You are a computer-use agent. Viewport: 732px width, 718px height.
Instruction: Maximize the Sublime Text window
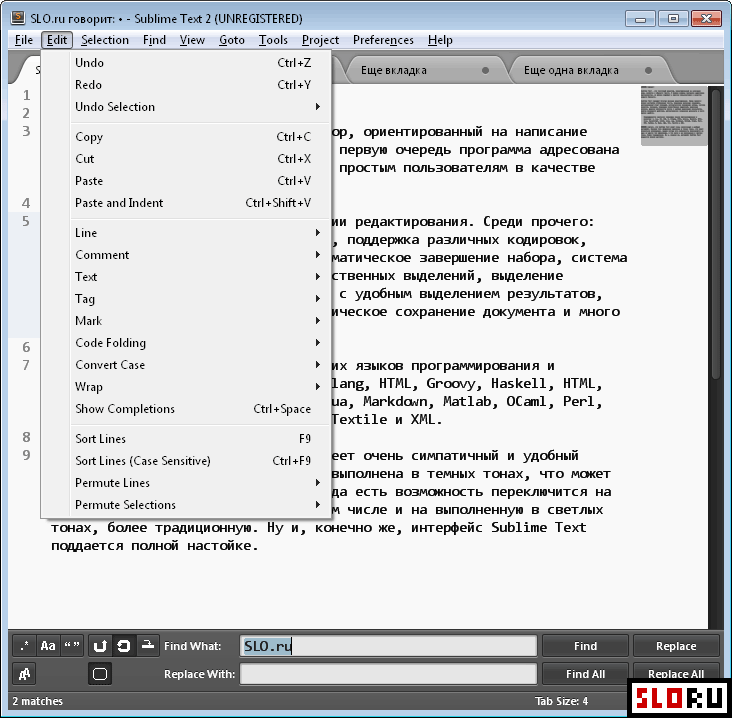coord(673,19)
